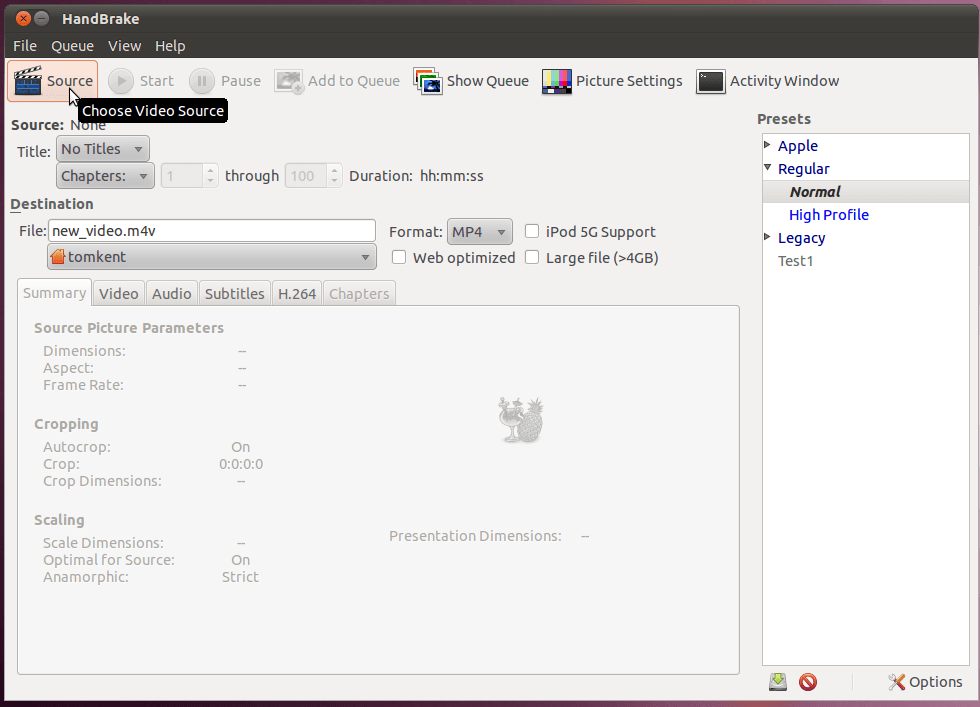Open the Format dropdown
The height and width of the screenshot is (707, 980).
click(479, 231)
